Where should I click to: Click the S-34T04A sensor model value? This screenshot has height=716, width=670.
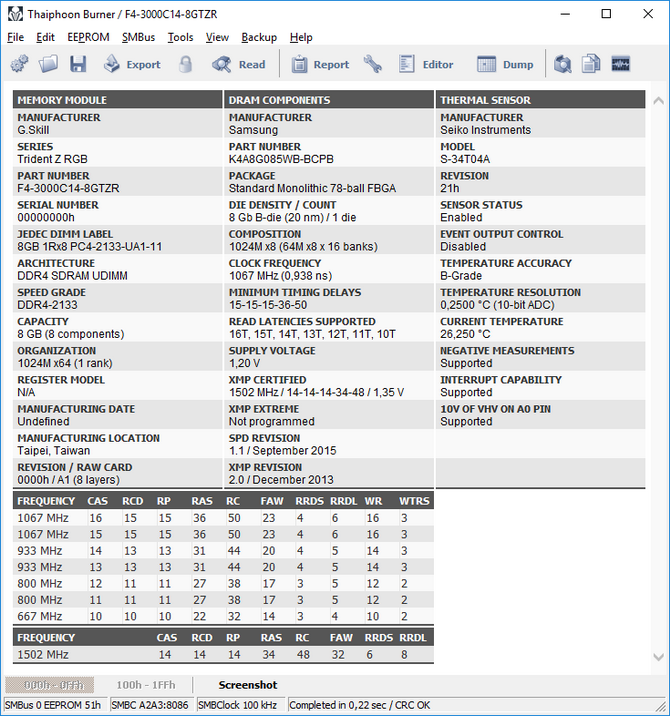tap(465, 159)
